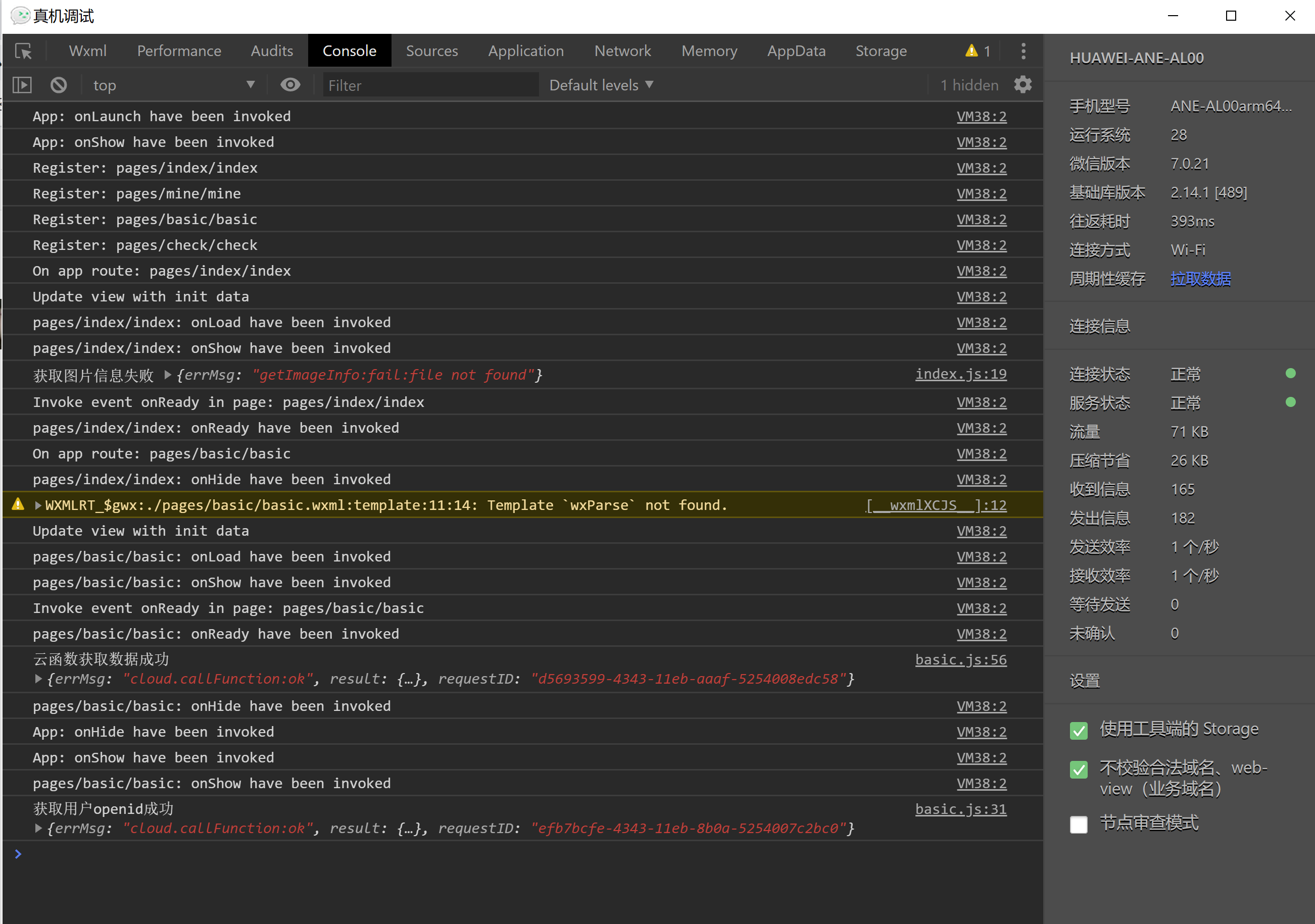Switch to the Network tab

(622, 51)
